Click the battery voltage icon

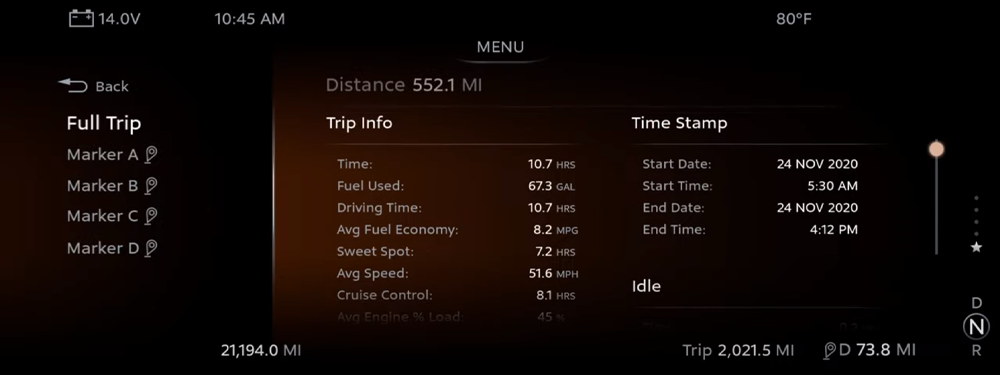point(81,18)
